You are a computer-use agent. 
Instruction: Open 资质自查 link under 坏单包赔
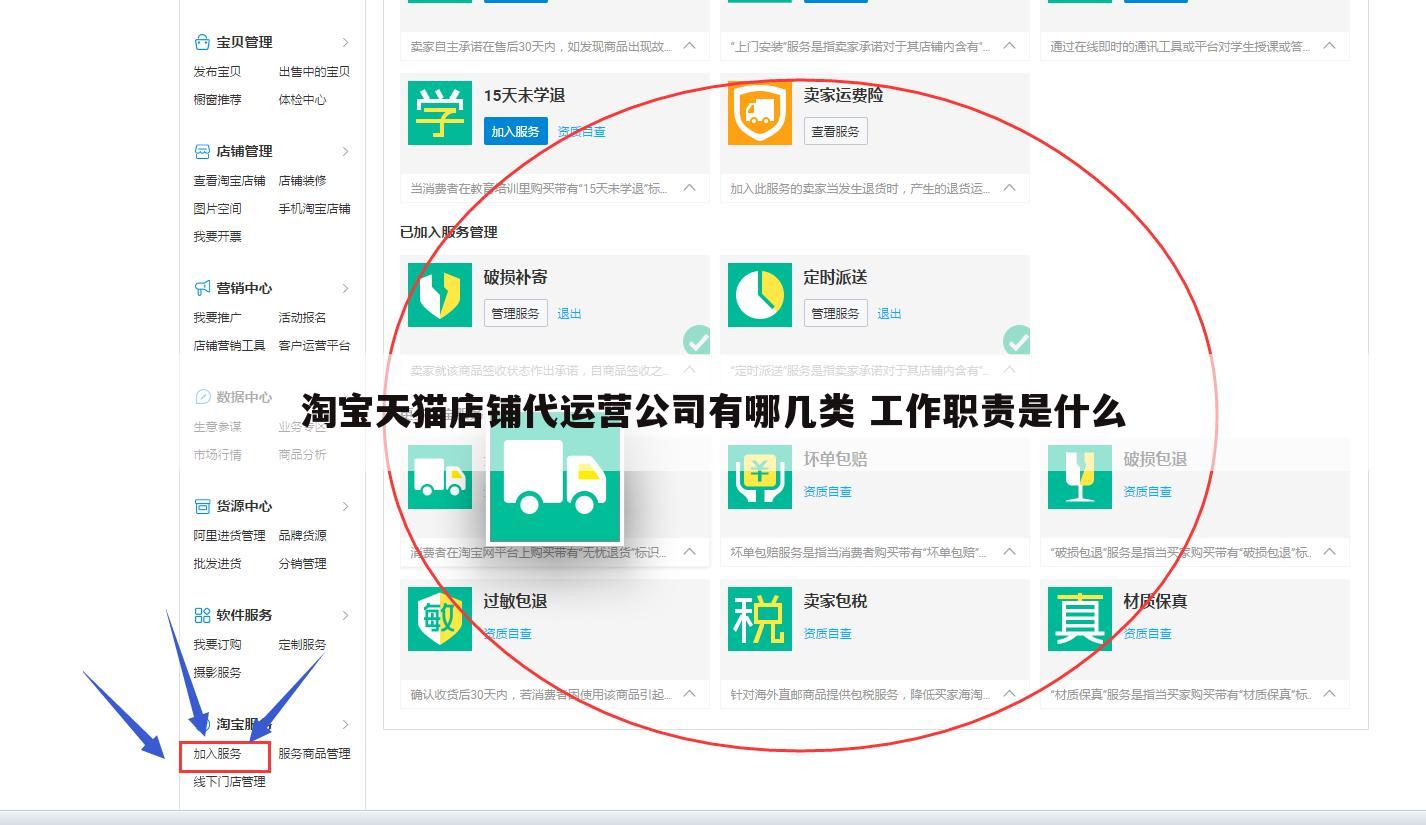click(x=828, y=491)
